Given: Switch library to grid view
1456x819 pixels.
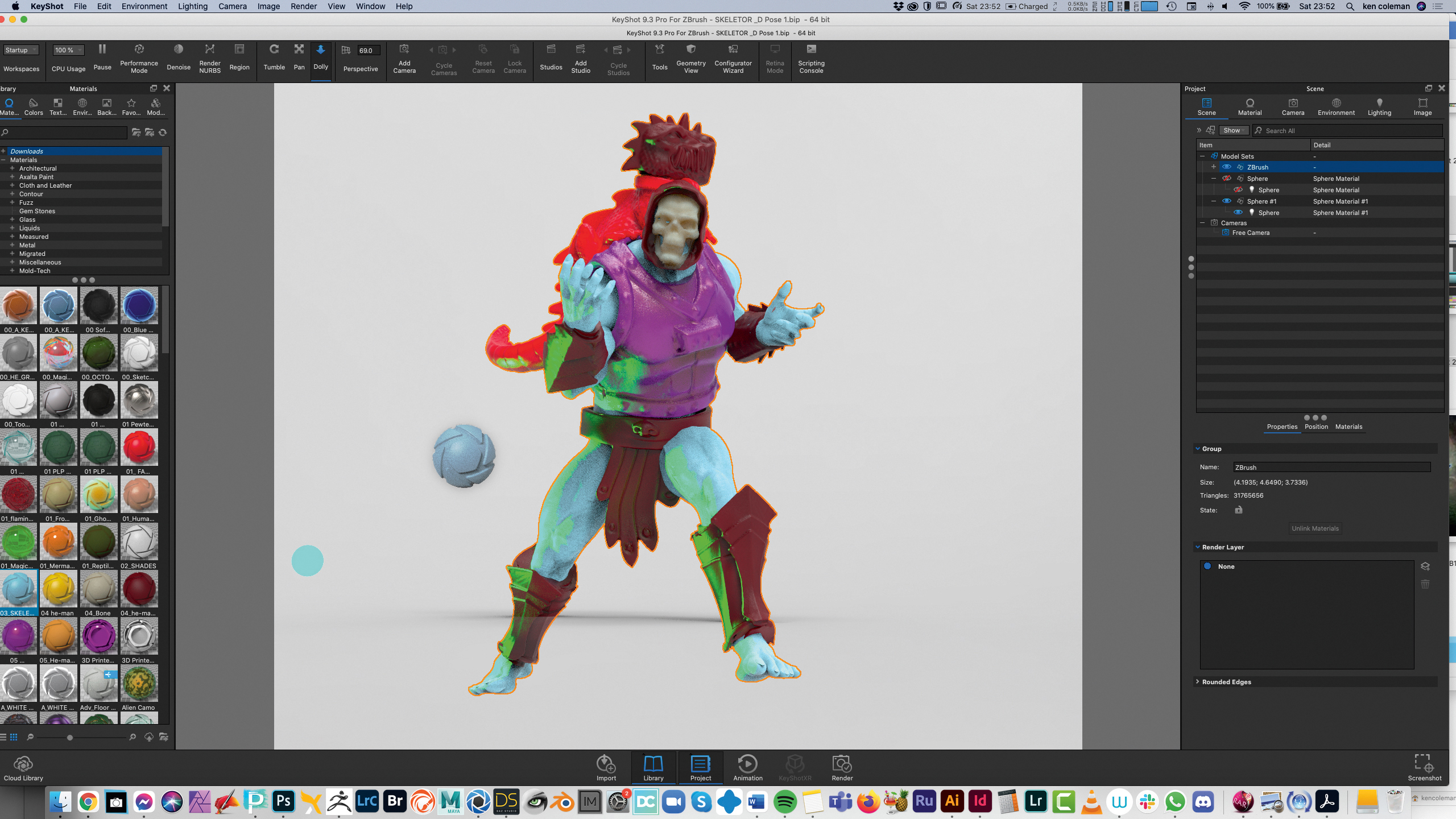Looking at the screenshot, I should tap(14, 737).
